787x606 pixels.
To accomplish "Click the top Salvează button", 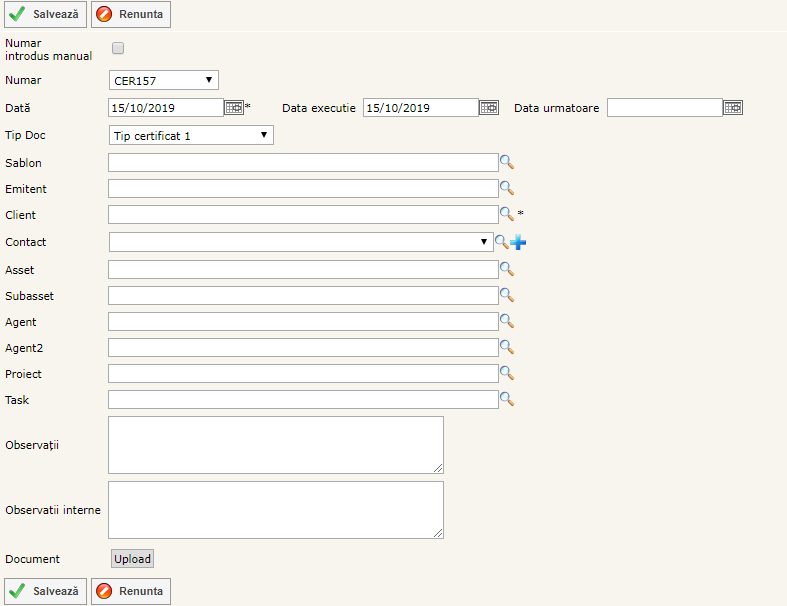I will 45,14.
